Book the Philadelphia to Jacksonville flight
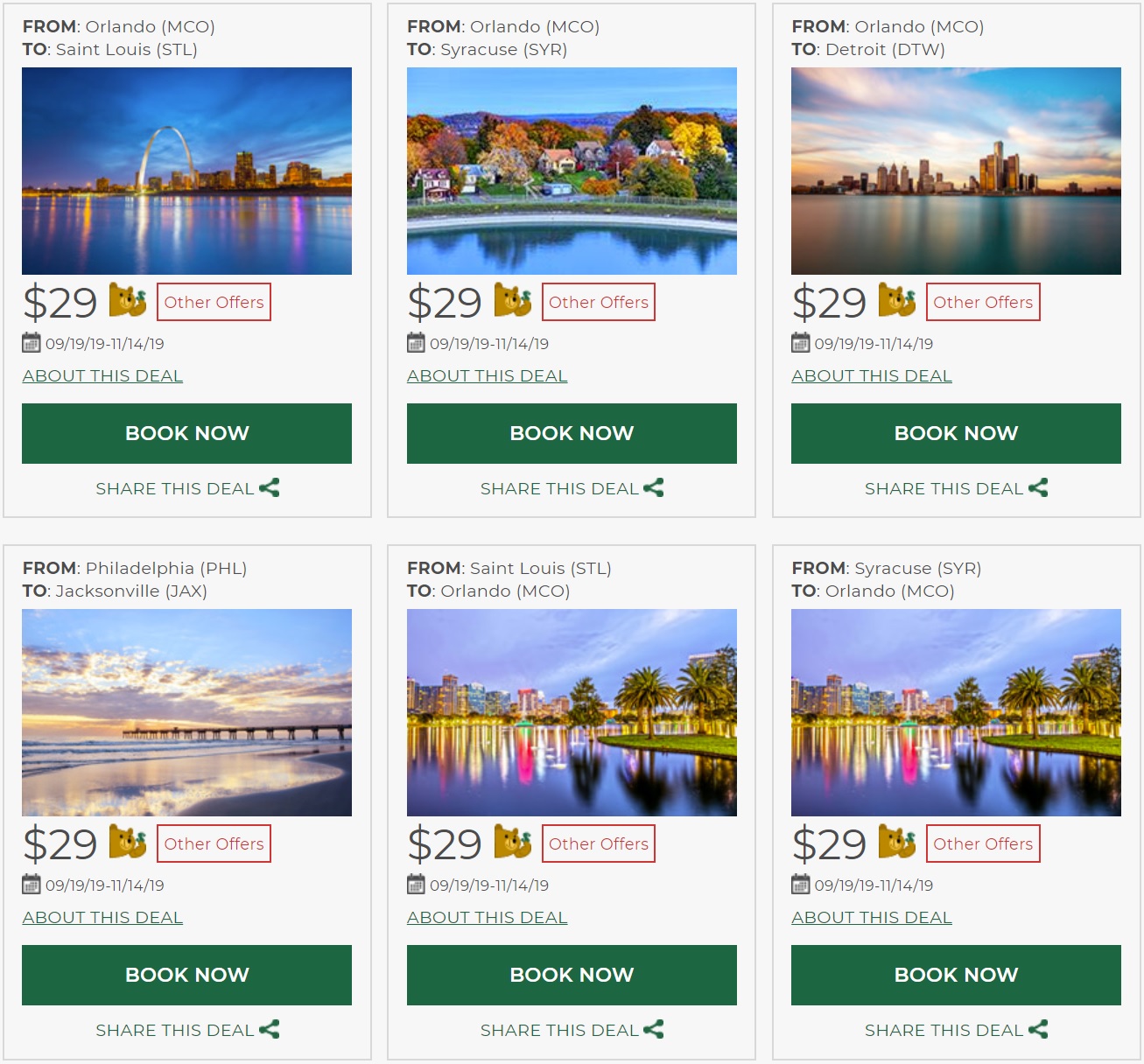Viewport: 1144px width, 1064px height. click(x=186, y=975)
